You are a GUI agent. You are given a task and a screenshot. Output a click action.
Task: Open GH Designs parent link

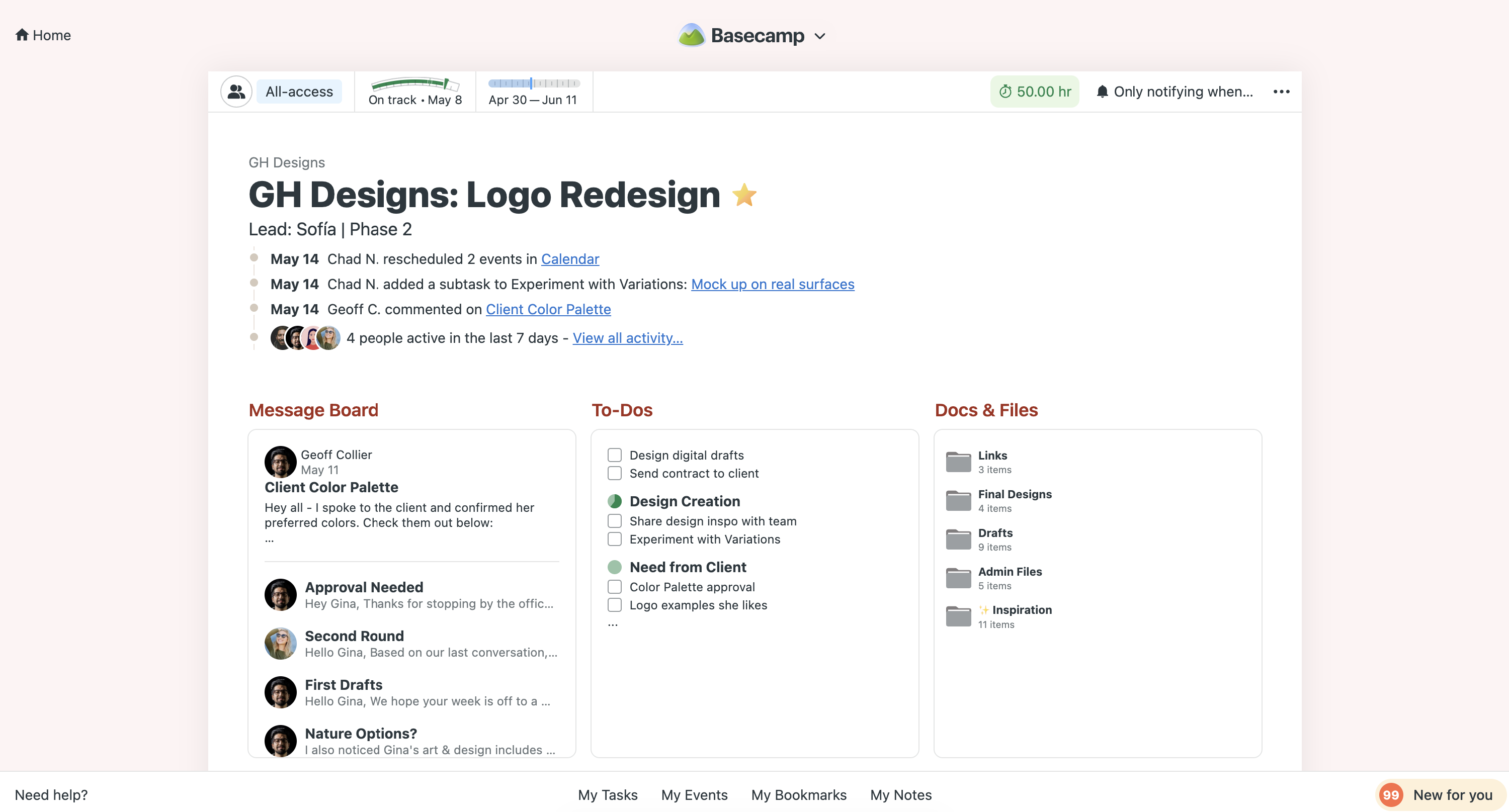pyautogui.click(x=286, y=162)
